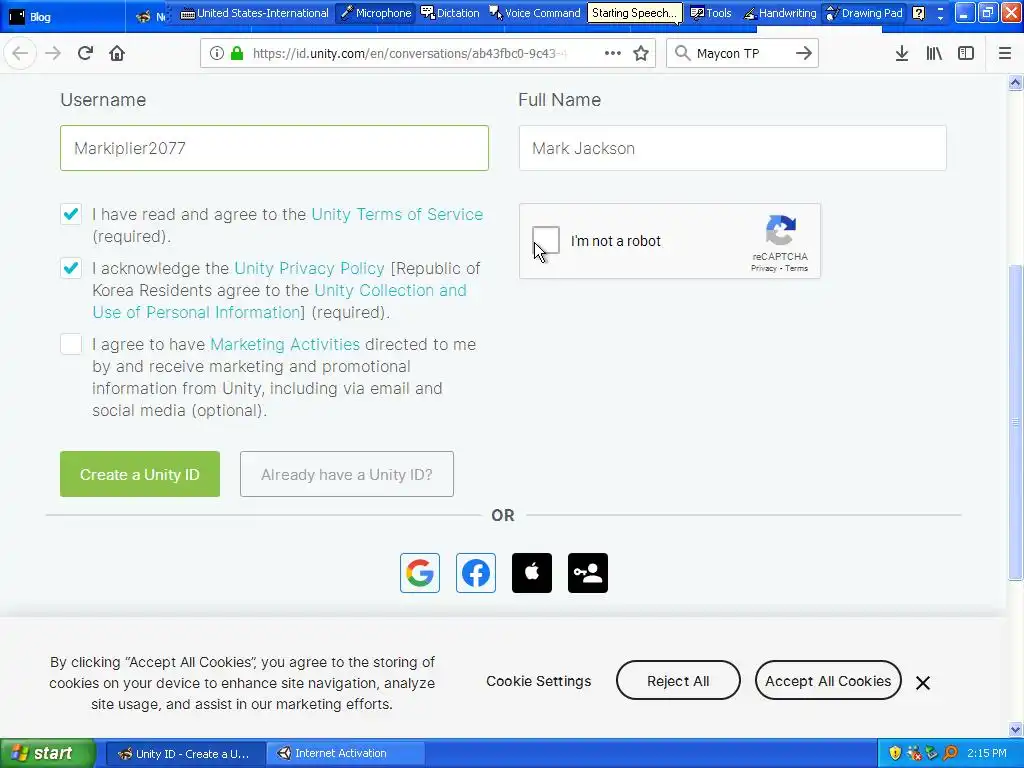Open the Unity Privacy Policy link
The image size is (1024, 768).
310,268
